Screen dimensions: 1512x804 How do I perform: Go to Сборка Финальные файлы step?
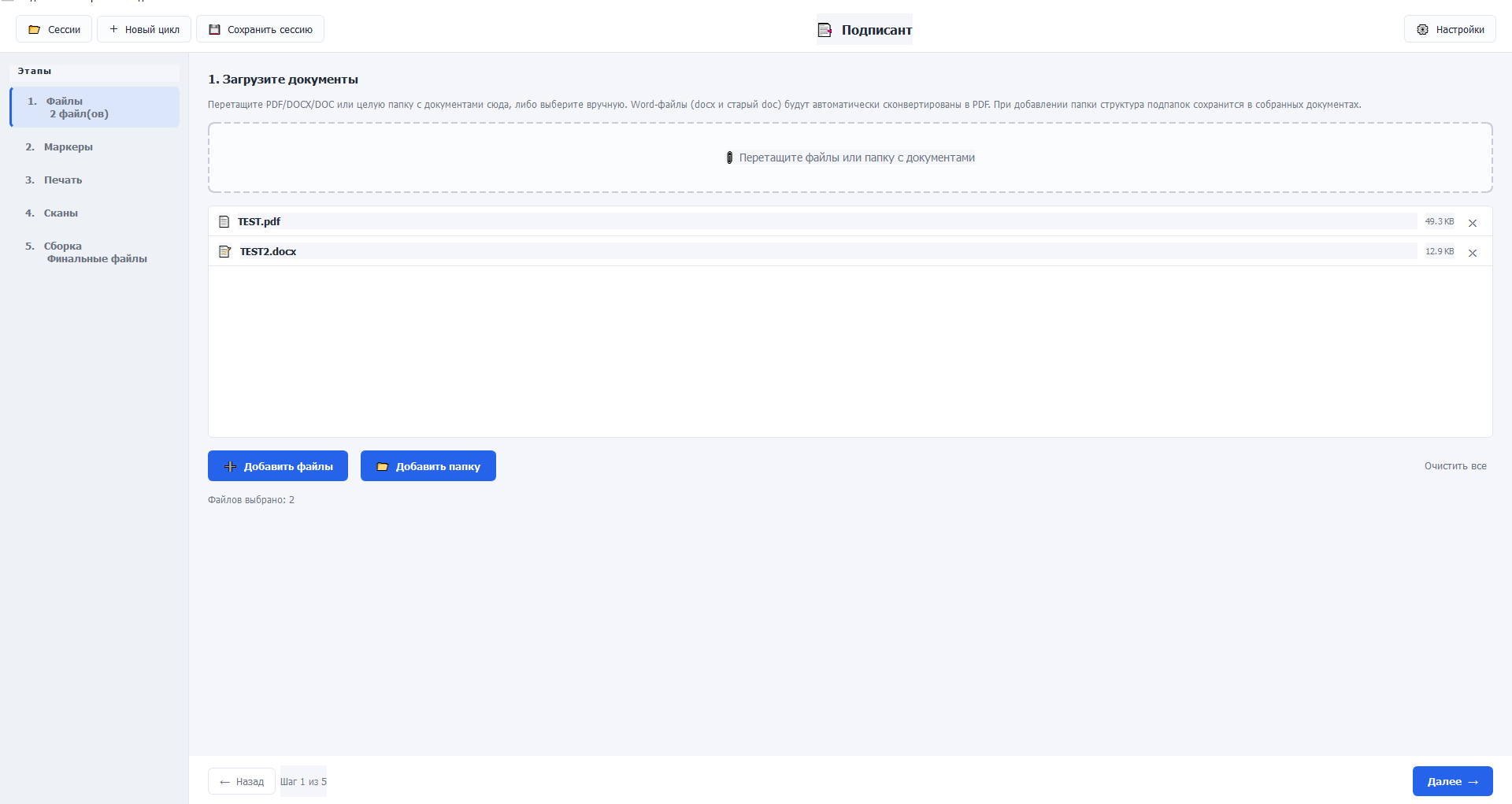95,252
